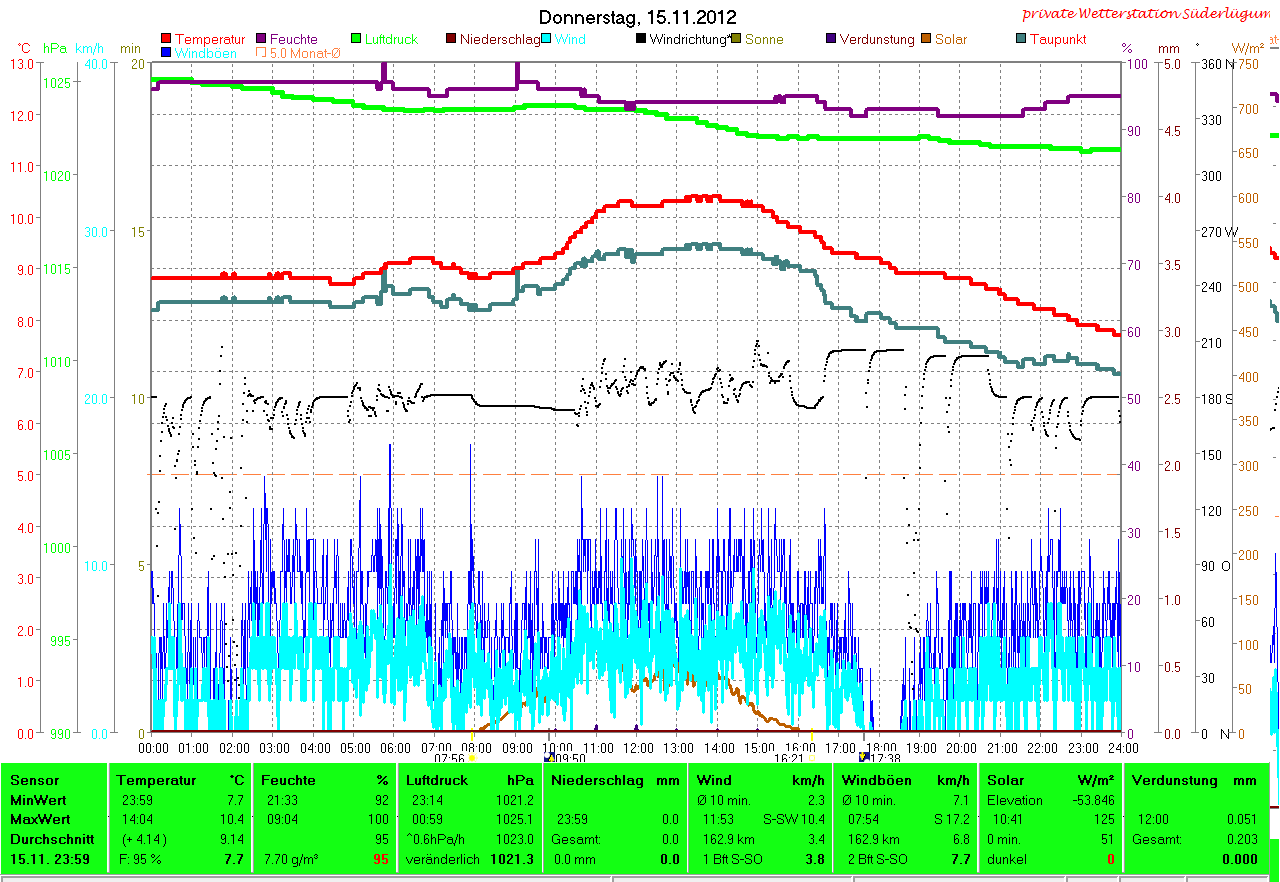Select the green Luftdruck legend marker
Image resolution: width=1280 pixels, height=882 pixels.
click(357, 40)
